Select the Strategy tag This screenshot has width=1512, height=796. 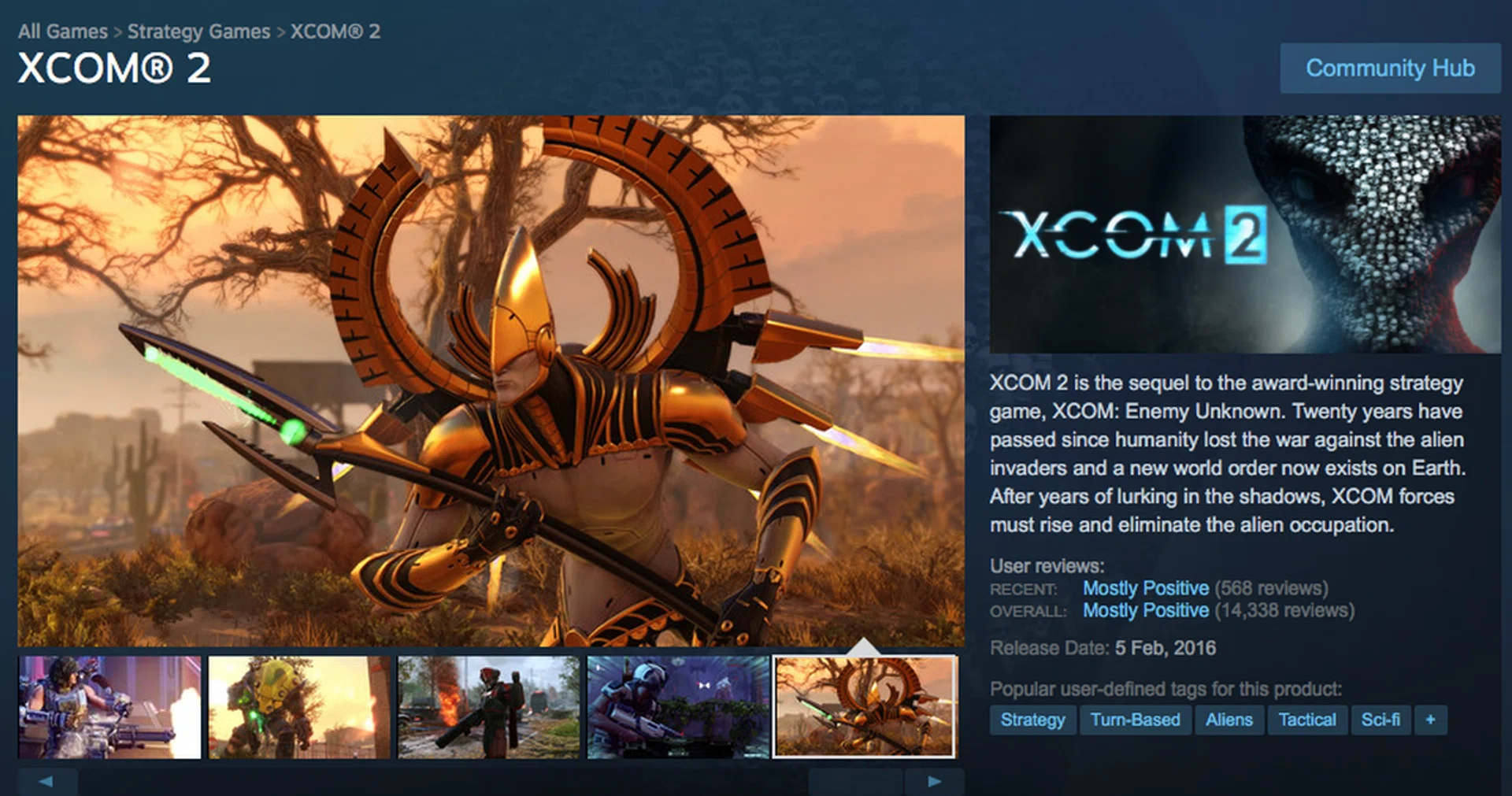coord(1032,720)
